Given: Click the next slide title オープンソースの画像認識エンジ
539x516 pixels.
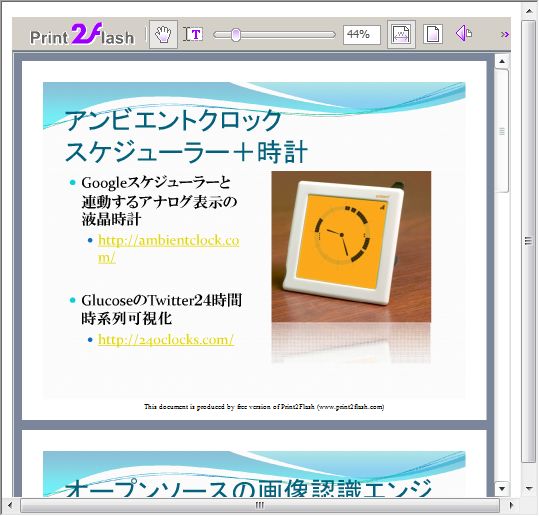Looking at the screenshot, I should point(248,488).
